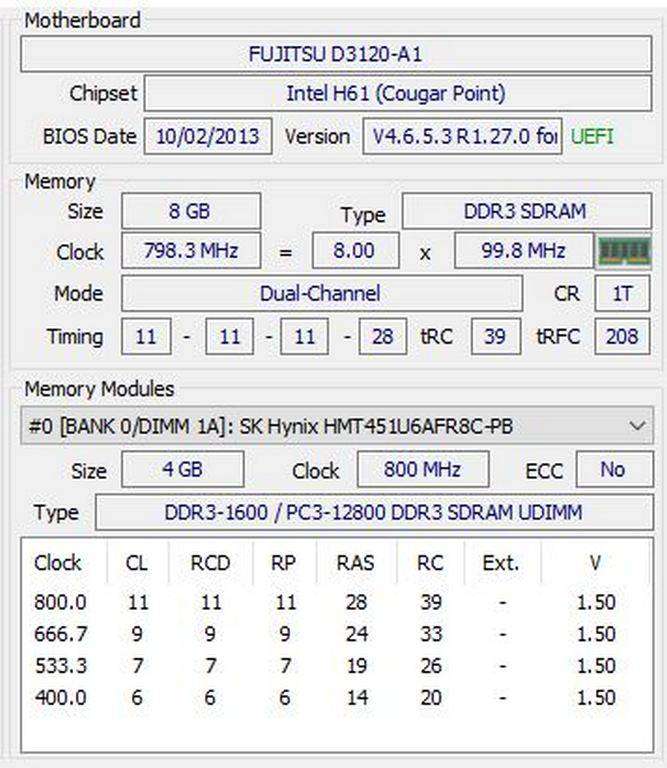Click the green UEFI label
The height and width of the screenshot is (768, 667).
[592, 136]
